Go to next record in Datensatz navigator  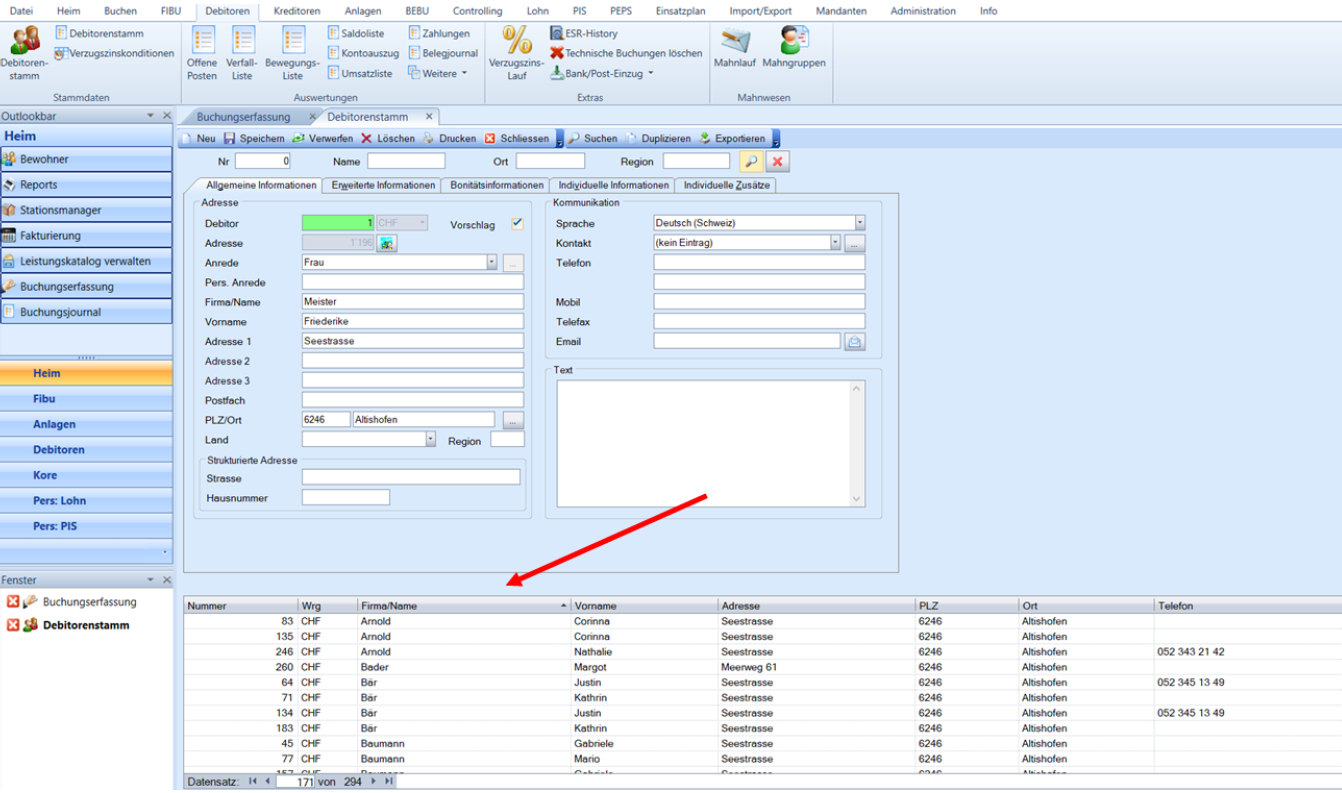point(374,782)
